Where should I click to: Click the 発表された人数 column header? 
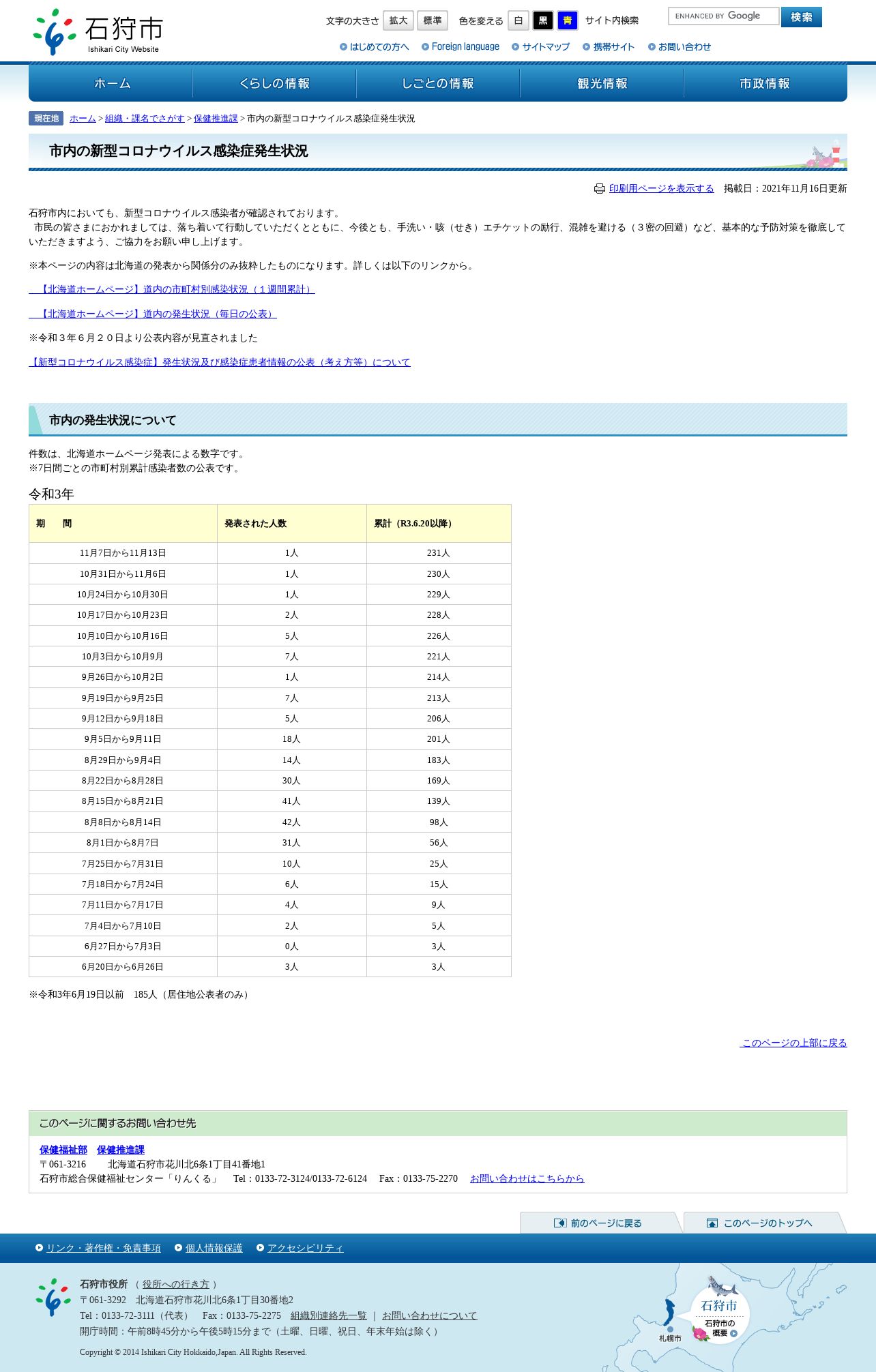(292, 524)
